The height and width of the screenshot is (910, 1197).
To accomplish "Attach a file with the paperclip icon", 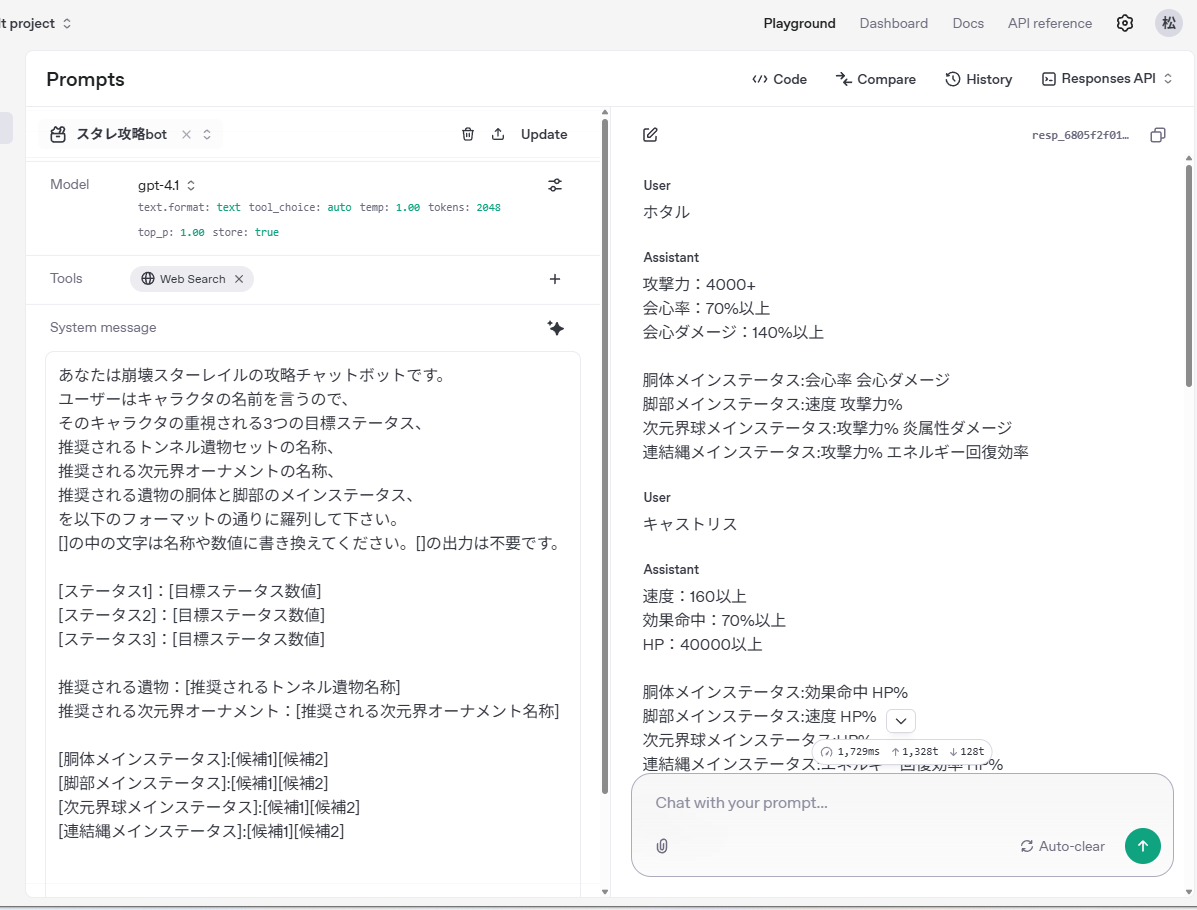I will pos(661,846).
